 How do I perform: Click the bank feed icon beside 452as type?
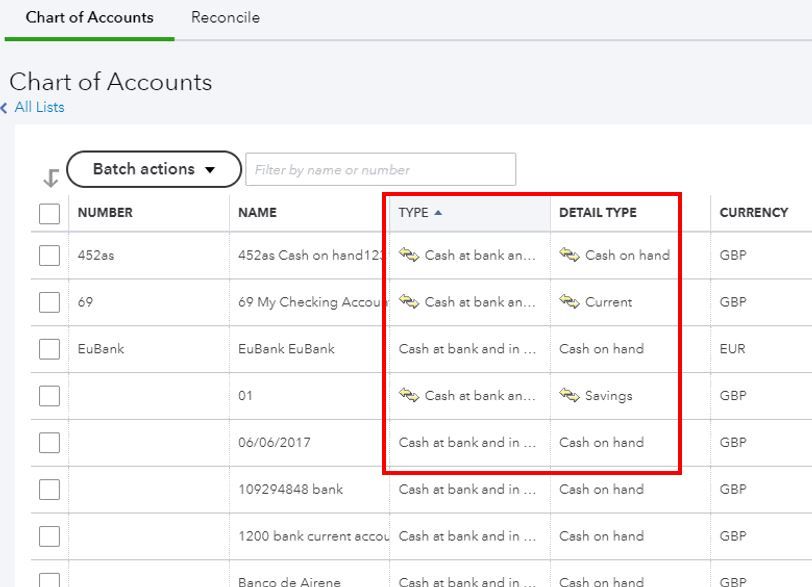(x=408, y=255)
